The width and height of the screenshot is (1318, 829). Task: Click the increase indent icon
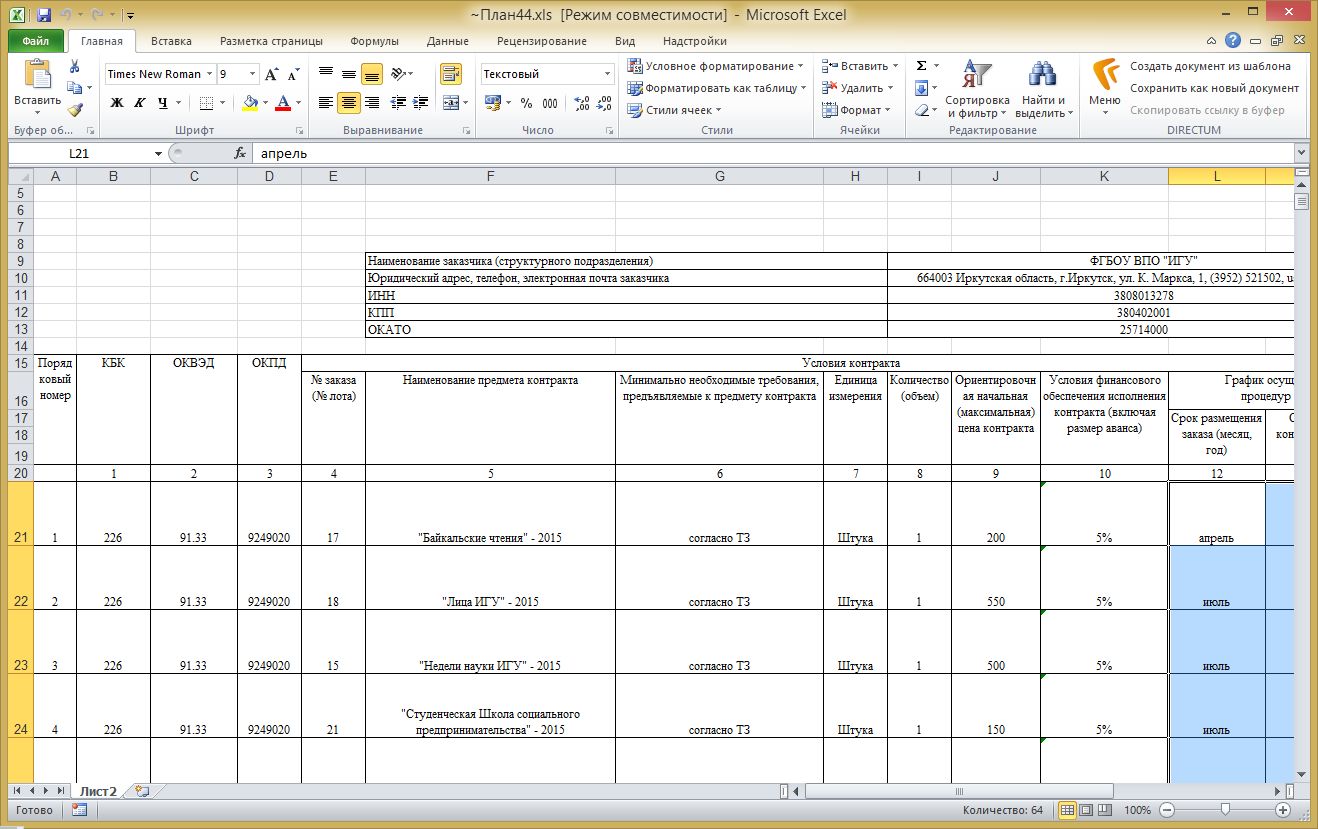click(422, 103)
